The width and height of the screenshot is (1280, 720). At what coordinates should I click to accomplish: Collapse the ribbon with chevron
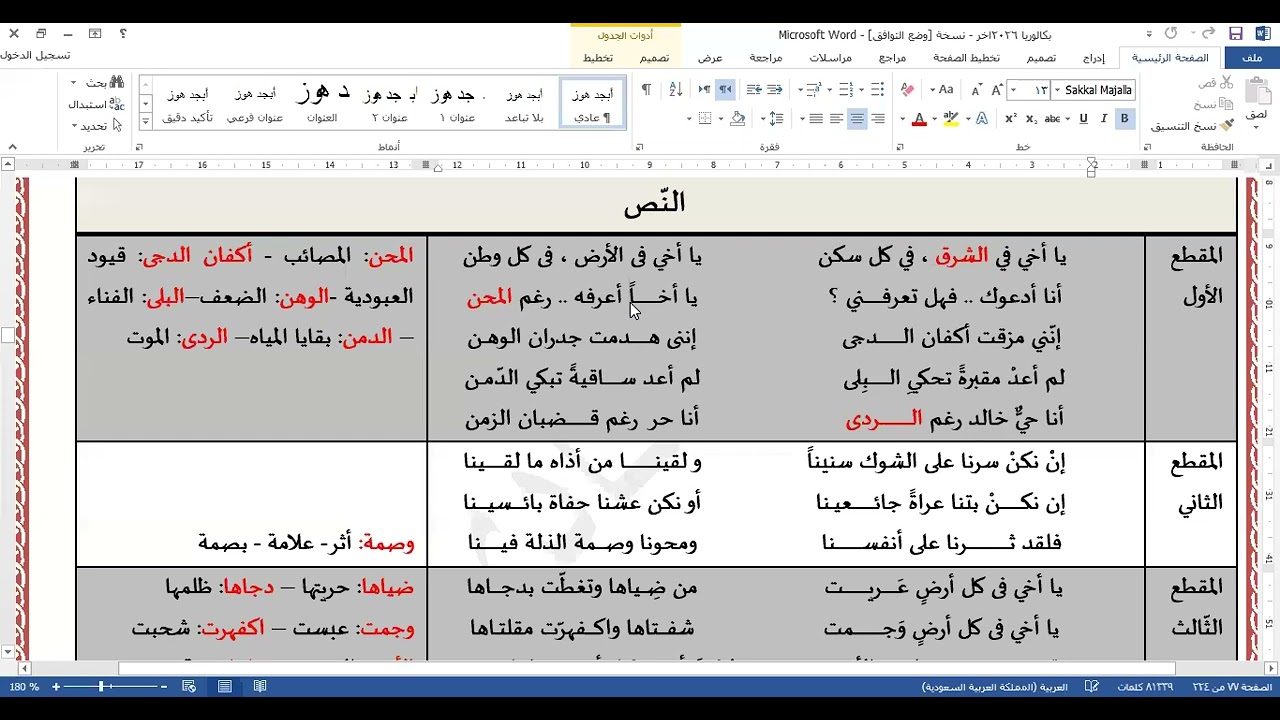[15, 147]
